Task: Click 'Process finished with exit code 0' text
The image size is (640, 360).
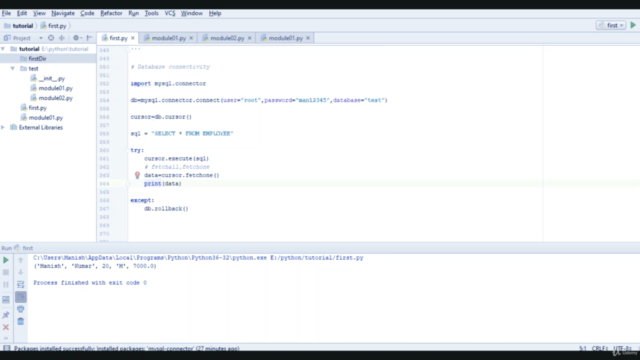Action: [x=90, y=282]
